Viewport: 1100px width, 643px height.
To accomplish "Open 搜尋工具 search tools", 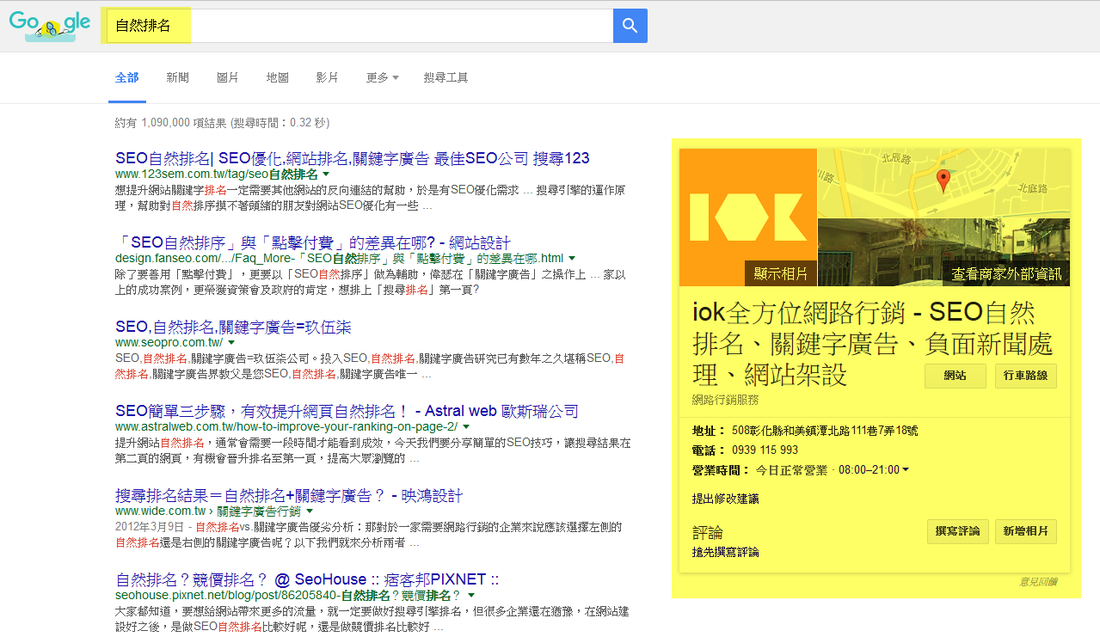I will coord(445,78).
